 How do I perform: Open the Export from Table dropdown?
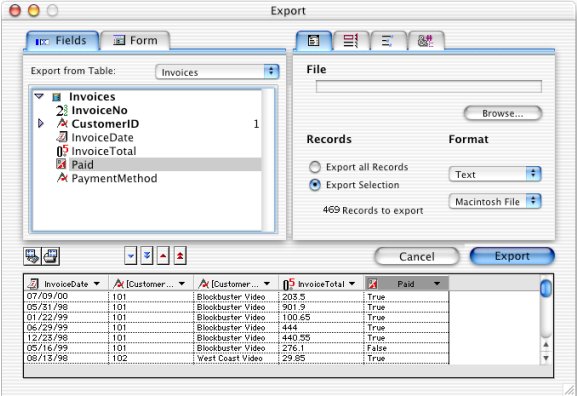pos(217,72)
